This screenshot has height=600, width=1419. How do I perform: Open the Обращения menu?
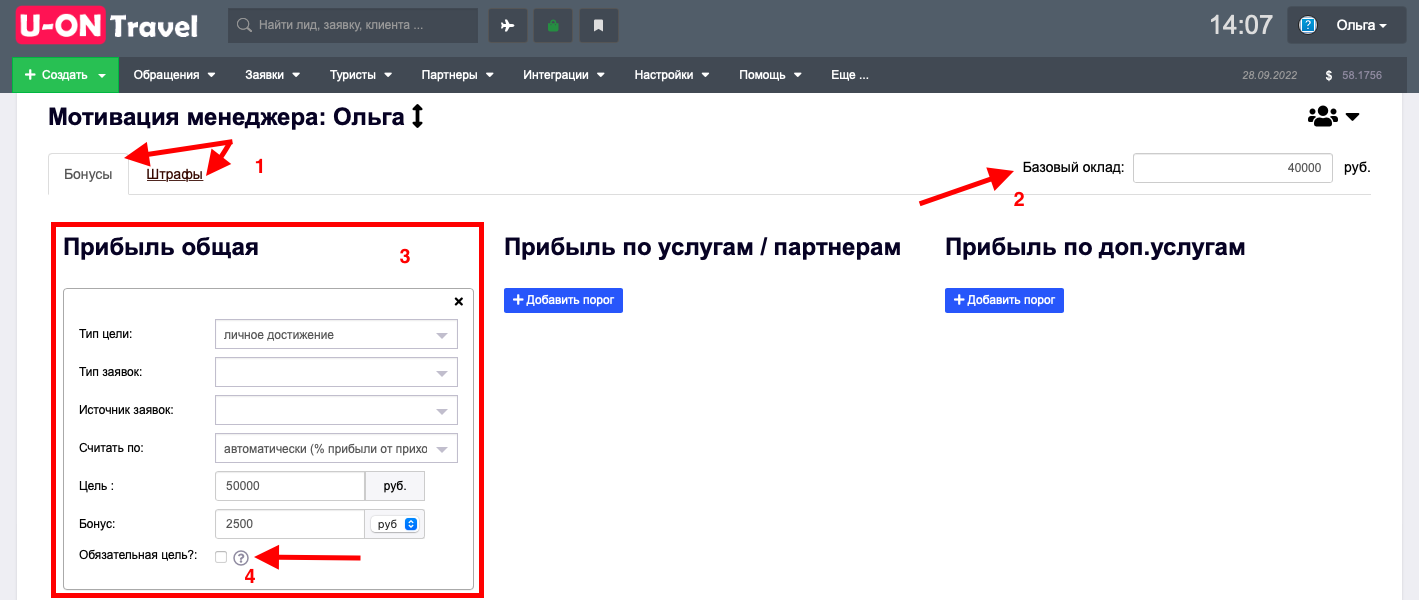coord(175,75)
